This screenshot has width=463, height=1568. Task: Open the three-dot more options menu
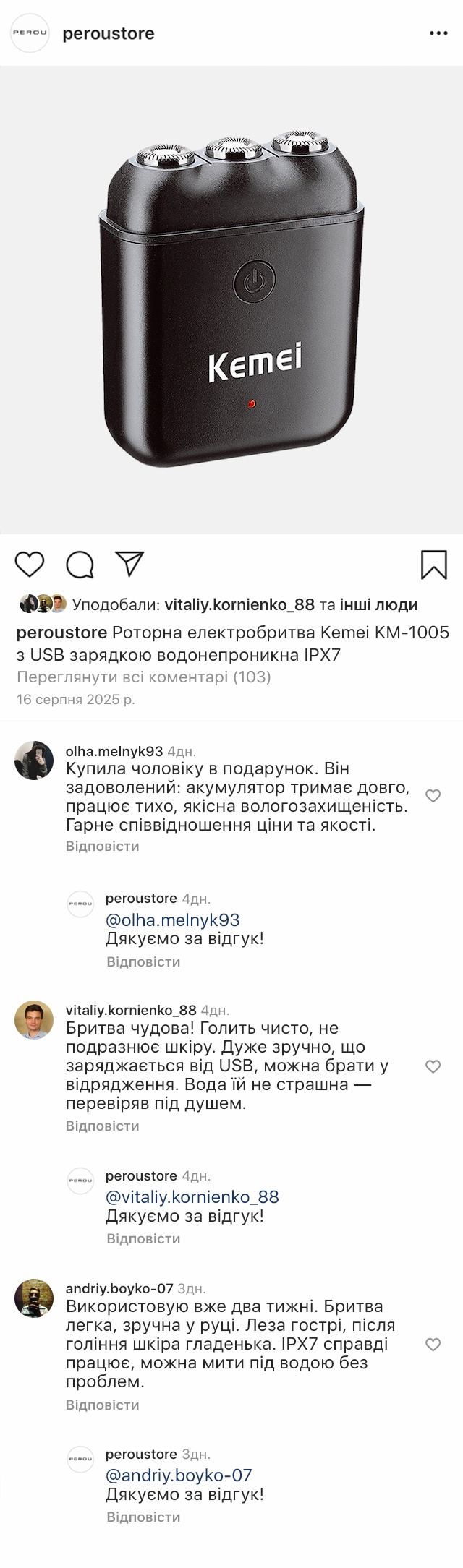(438, 33)
